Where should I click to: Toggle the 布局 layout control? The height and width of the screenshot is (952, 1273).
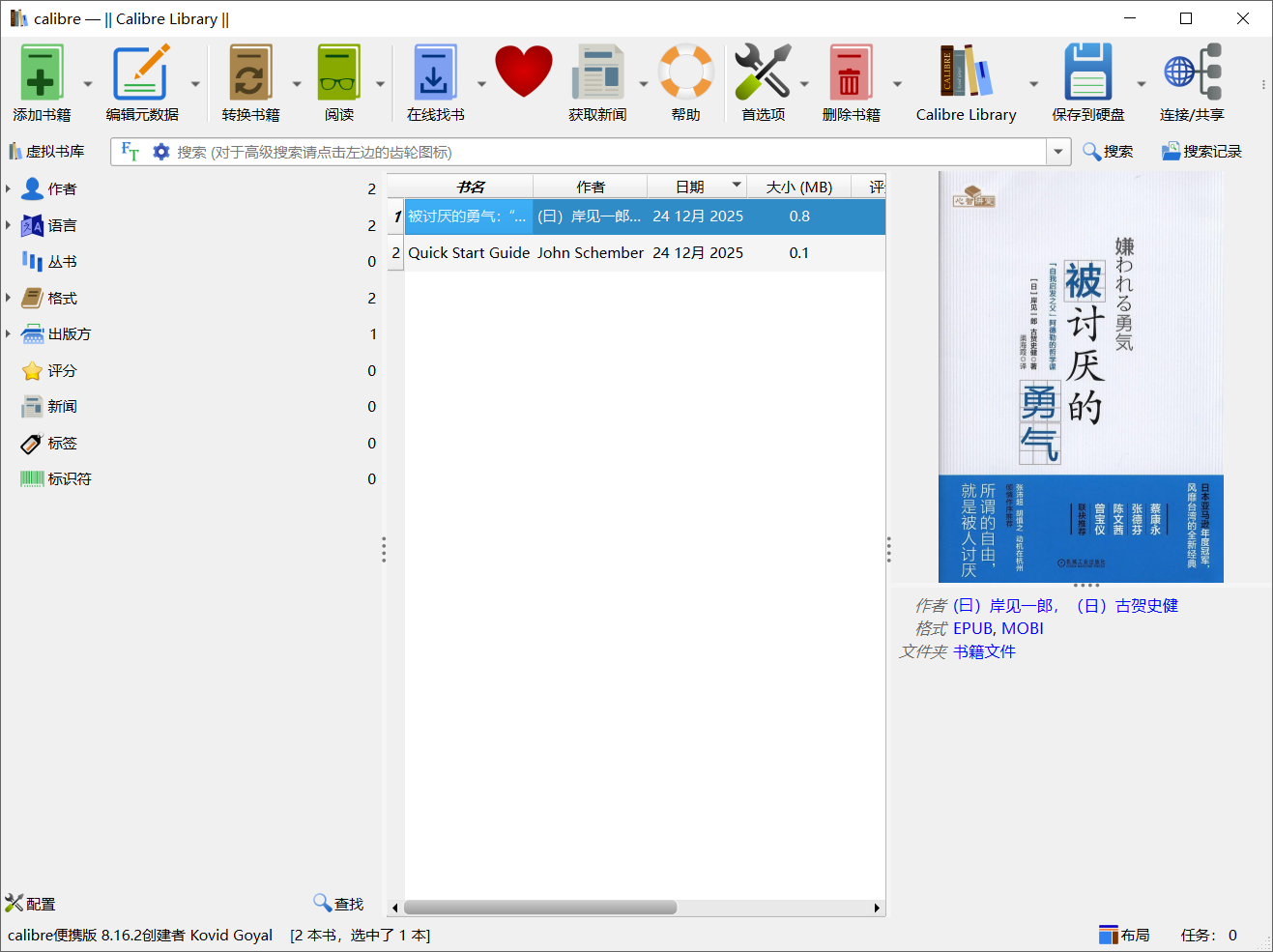[1123, 934]
